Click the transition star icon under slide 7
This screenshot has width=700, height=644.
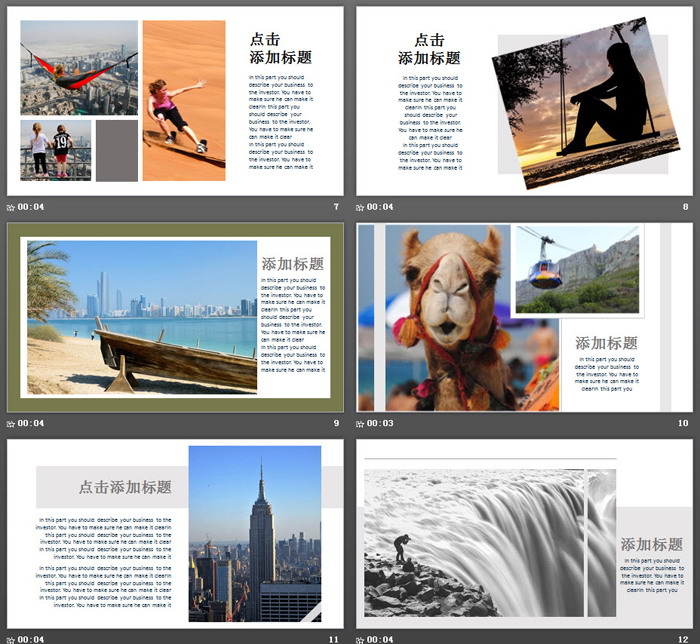point(11,207)
